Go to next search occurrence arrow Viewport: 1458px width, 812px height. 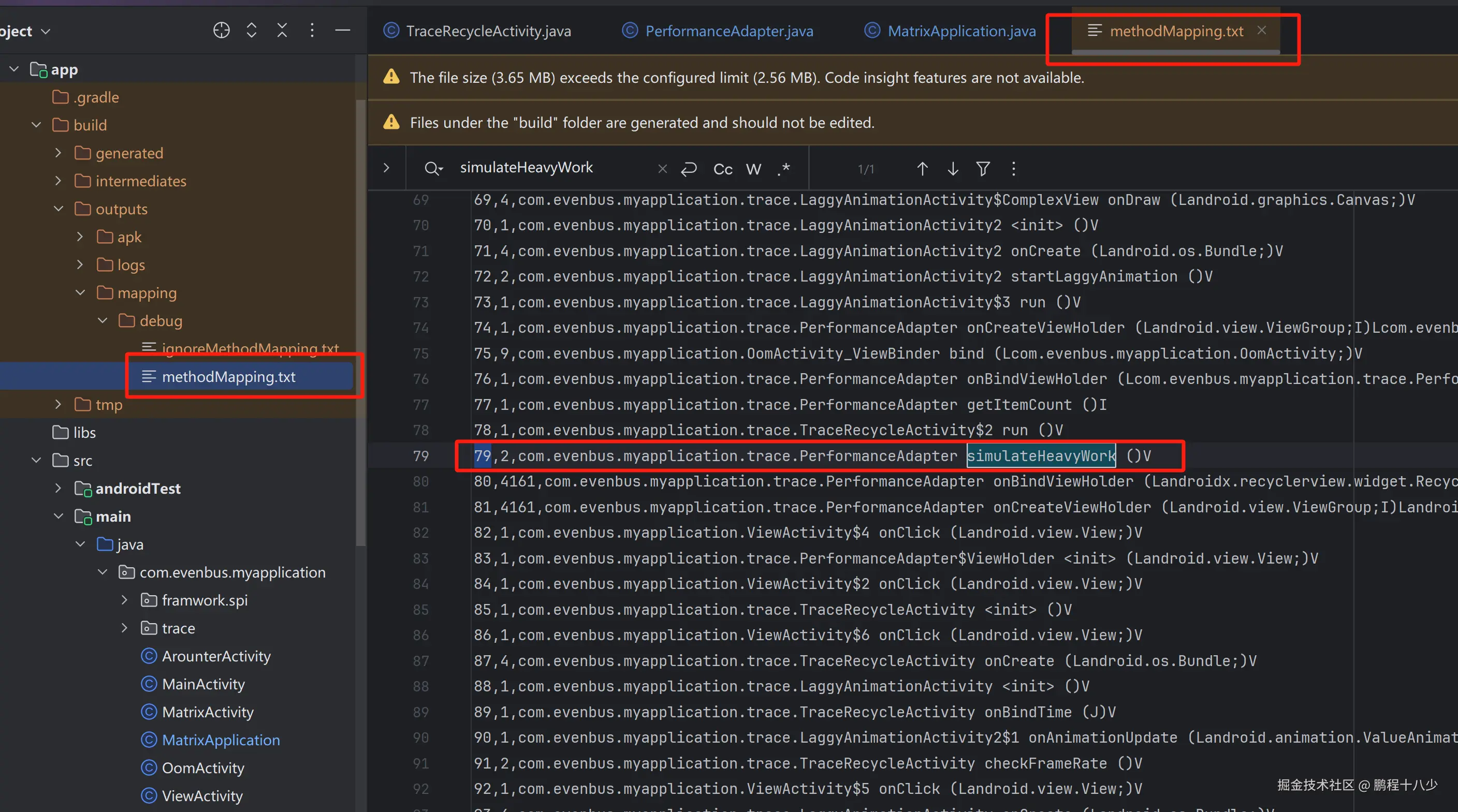953,169
